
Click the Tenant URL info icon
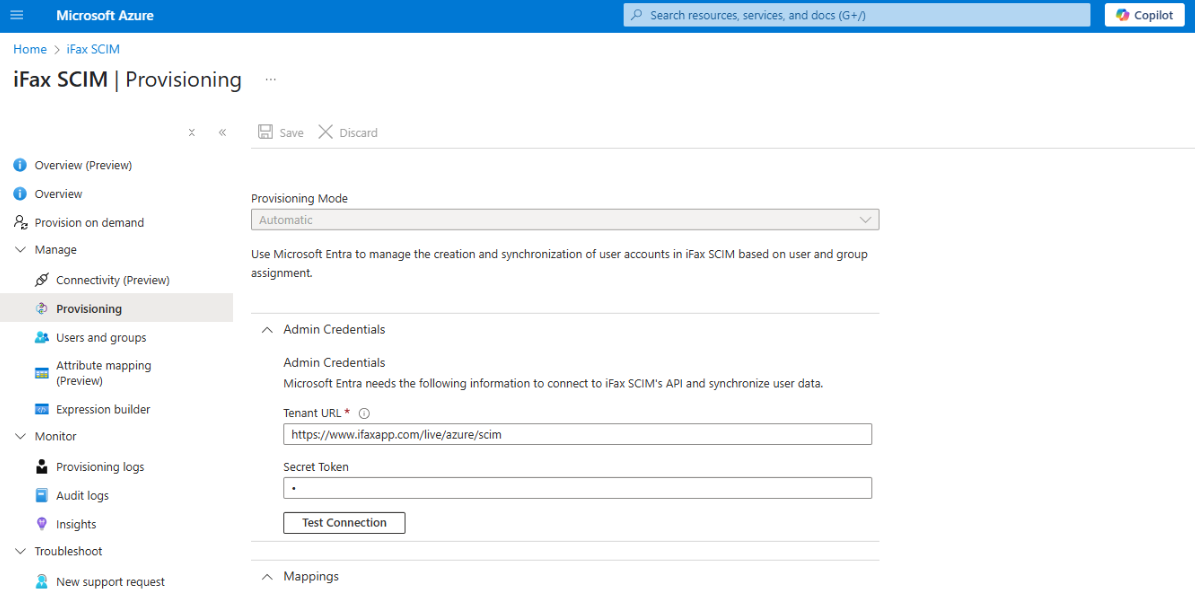pyautogui.click(x=364, y=414)
